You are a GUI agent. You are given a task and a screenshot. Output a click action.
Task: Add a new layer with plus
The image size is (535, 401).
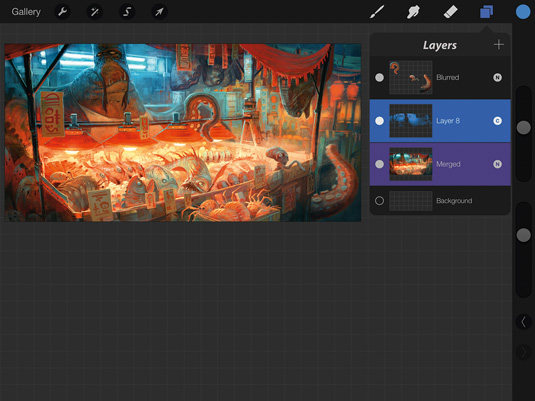pos(498,44)
